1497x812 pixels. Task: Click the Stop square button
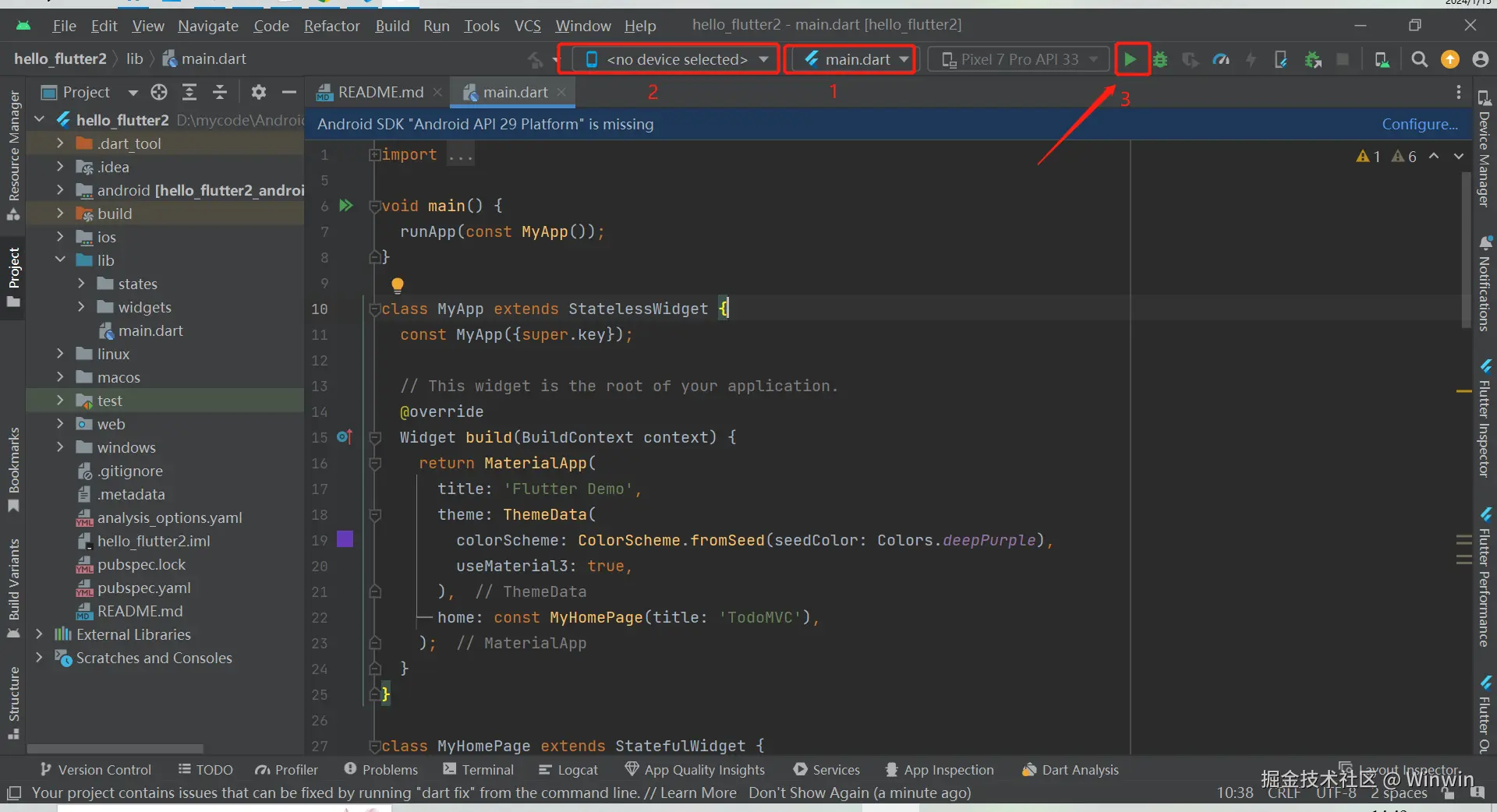(1343, 59)
